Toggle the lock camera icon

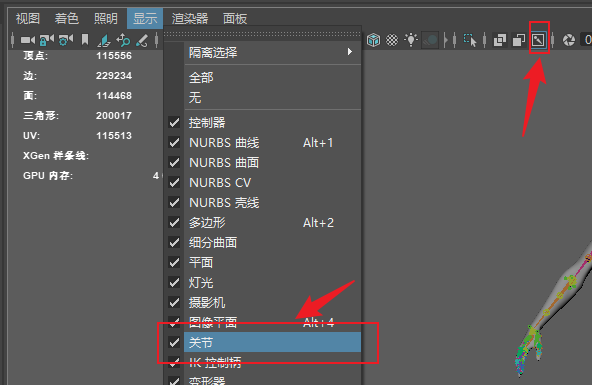[47, 40]
